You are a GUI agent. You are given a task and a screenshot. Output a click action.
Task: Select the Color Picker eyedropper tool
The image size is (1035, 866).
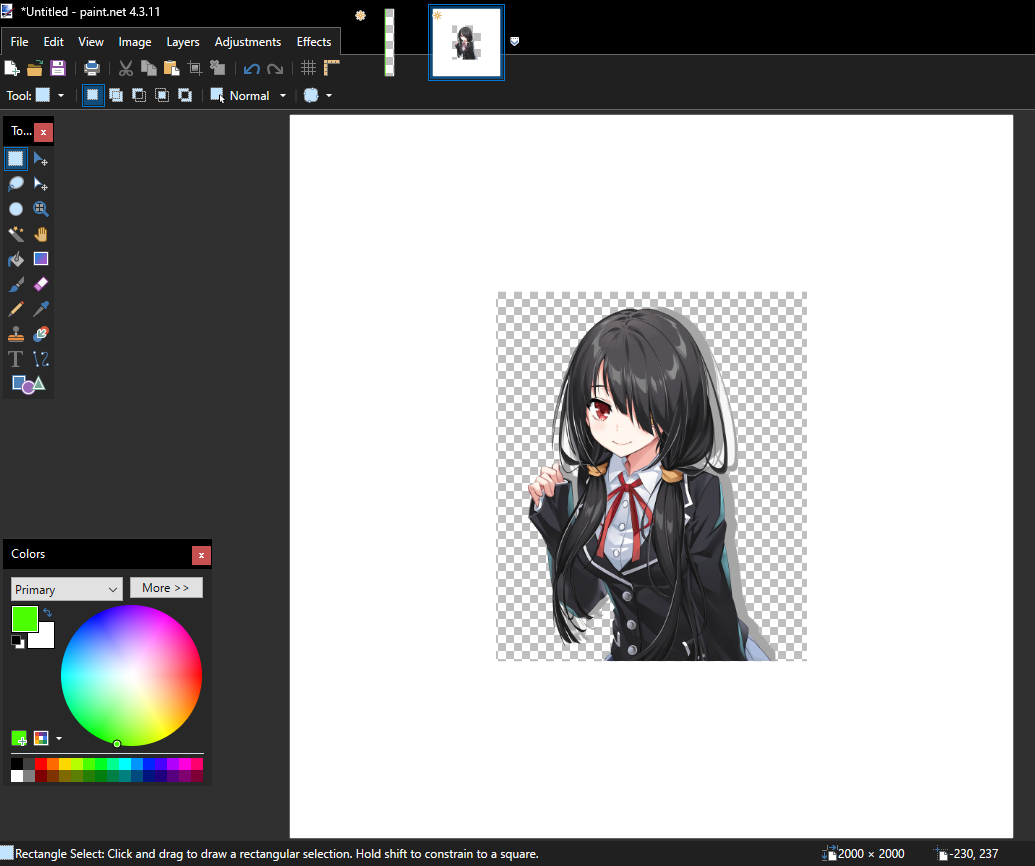pos(41,309)
